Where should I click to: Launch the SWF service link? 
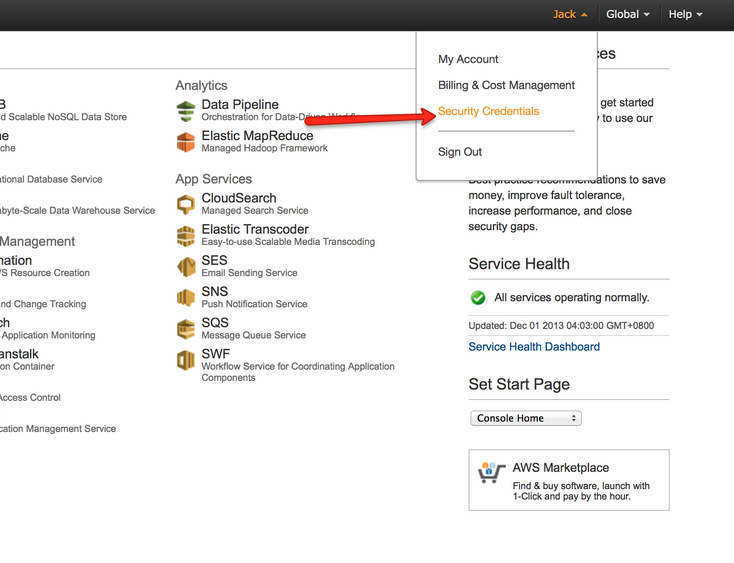coord(216,354)
